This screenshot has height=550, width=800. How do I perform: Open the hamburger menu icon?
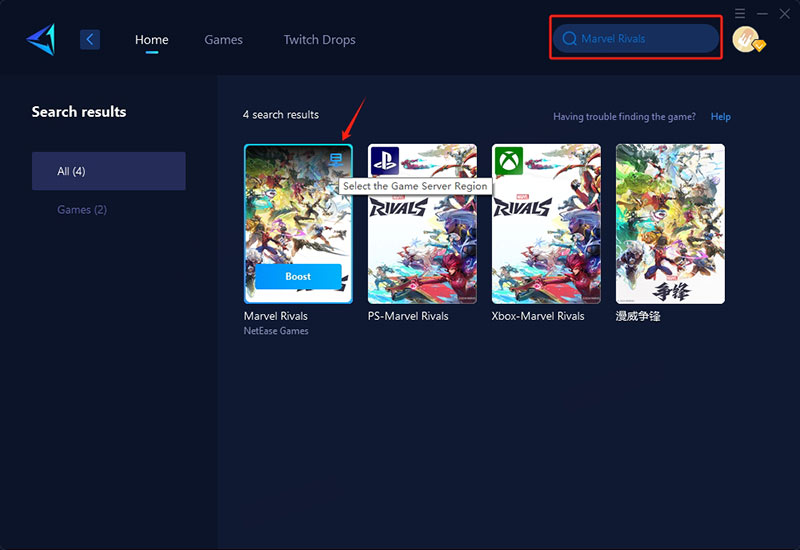coord(740,13)
